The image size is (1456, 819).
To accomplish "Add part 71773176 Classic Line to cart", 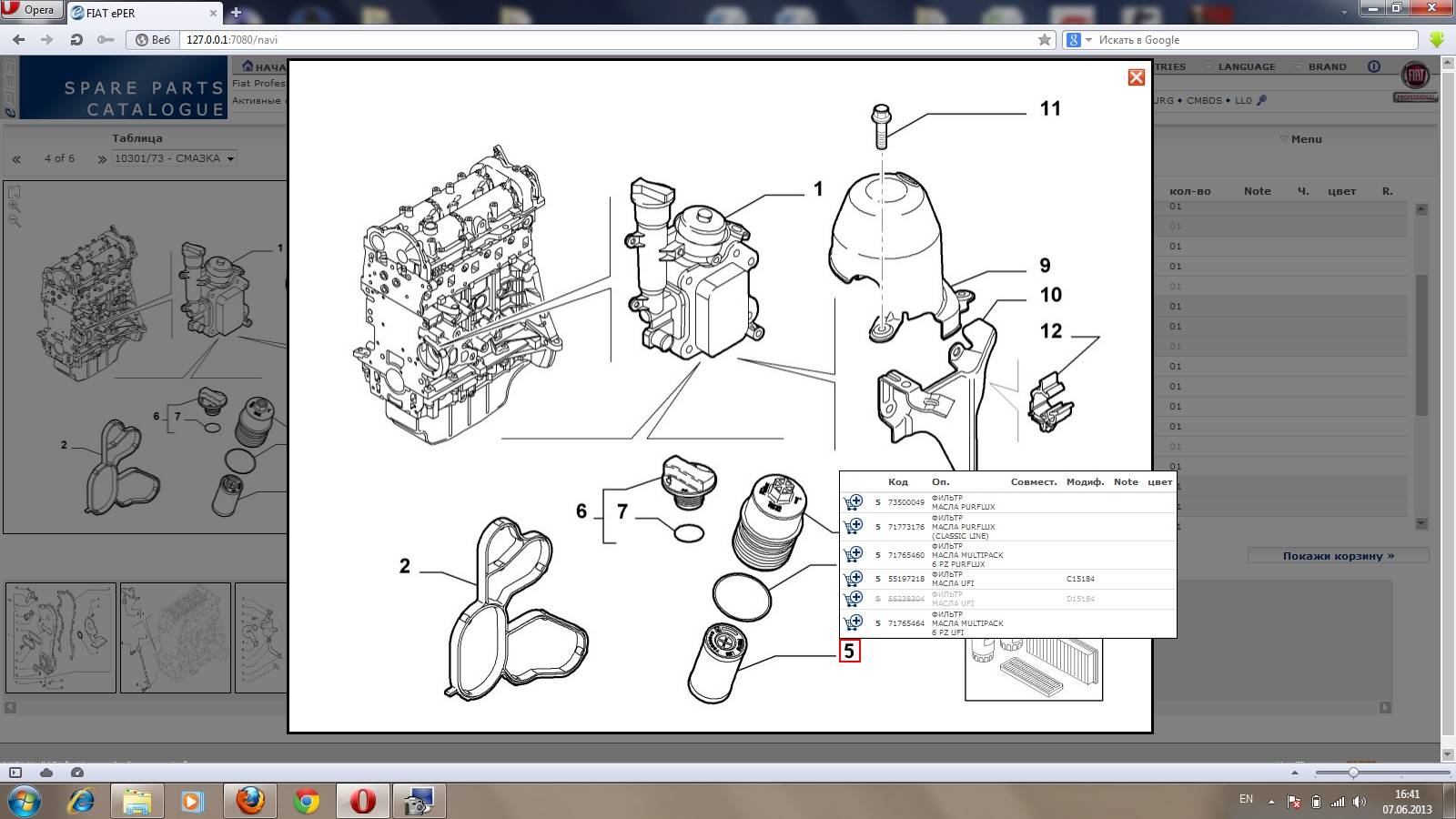I will (853, 526).
